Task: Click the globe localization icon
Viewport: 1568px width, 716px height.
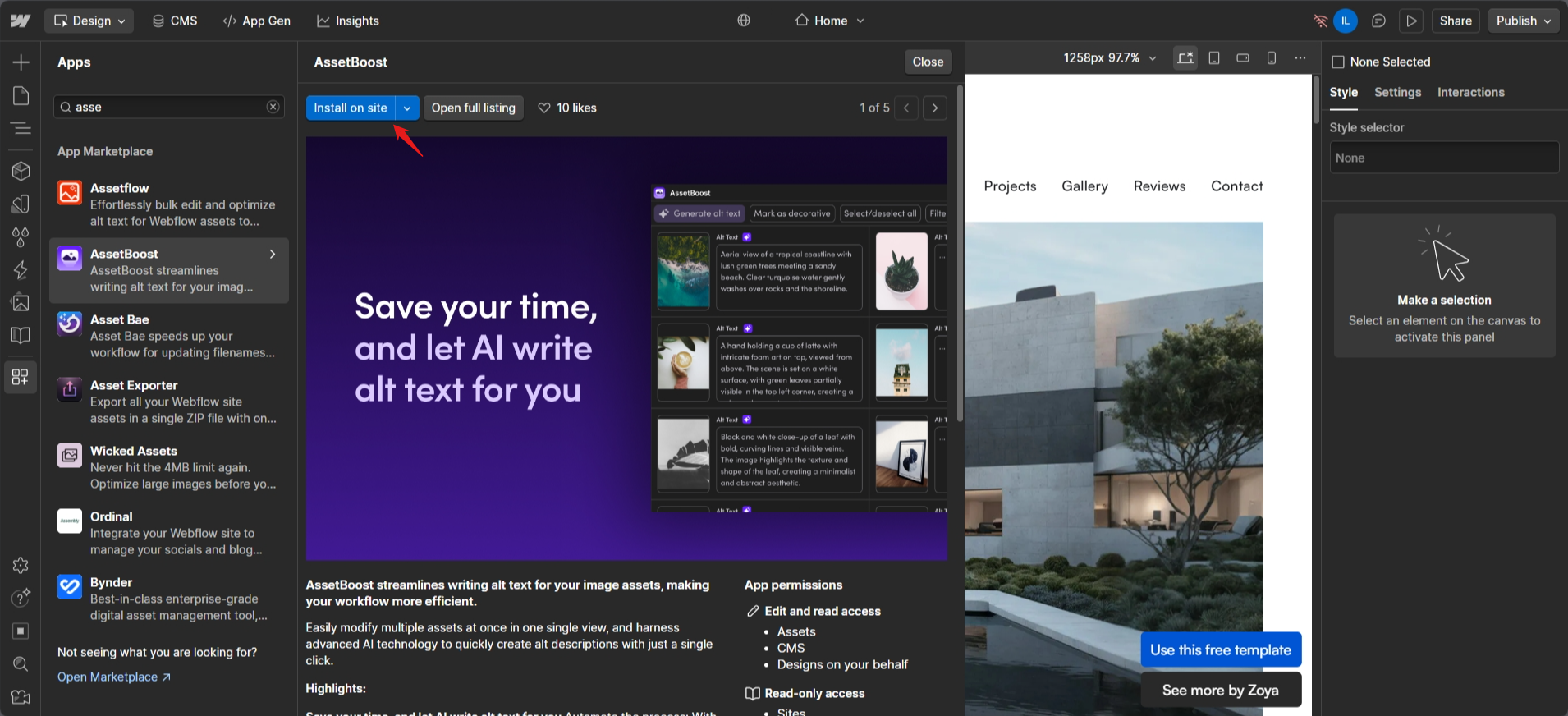Action: click(744, 21)
